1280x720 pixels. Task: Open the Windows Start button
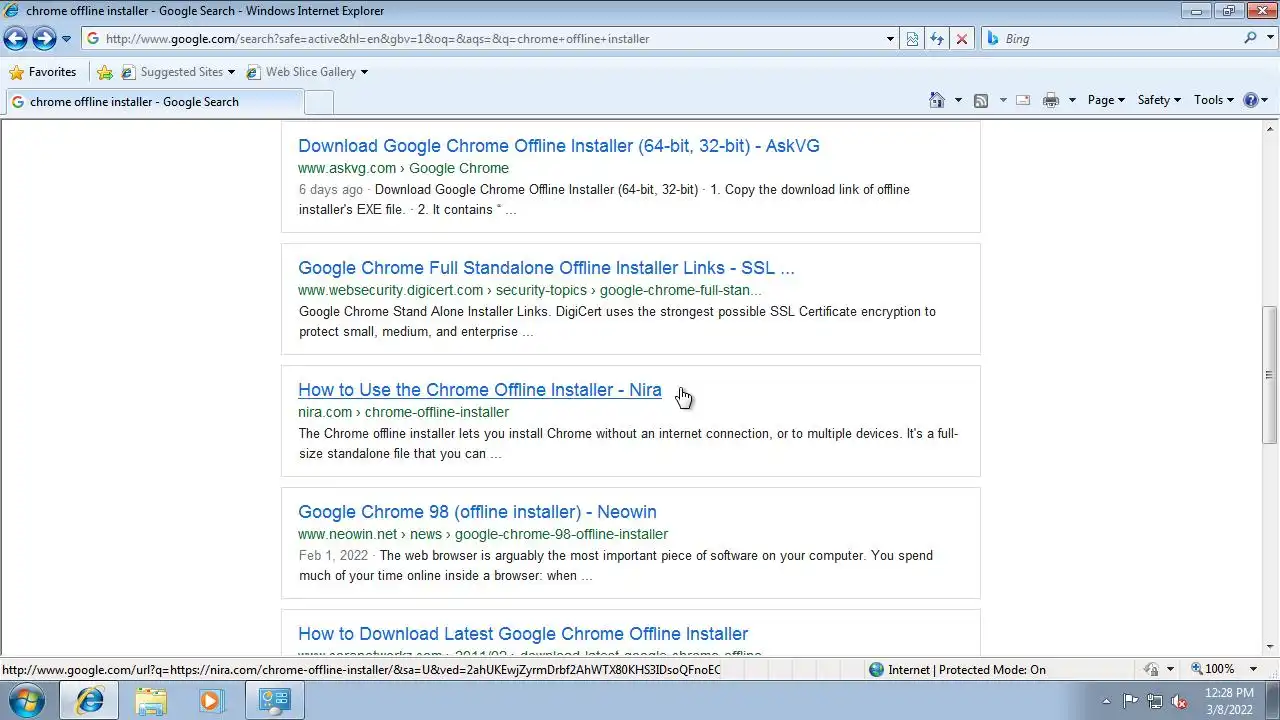pos(27,700)
